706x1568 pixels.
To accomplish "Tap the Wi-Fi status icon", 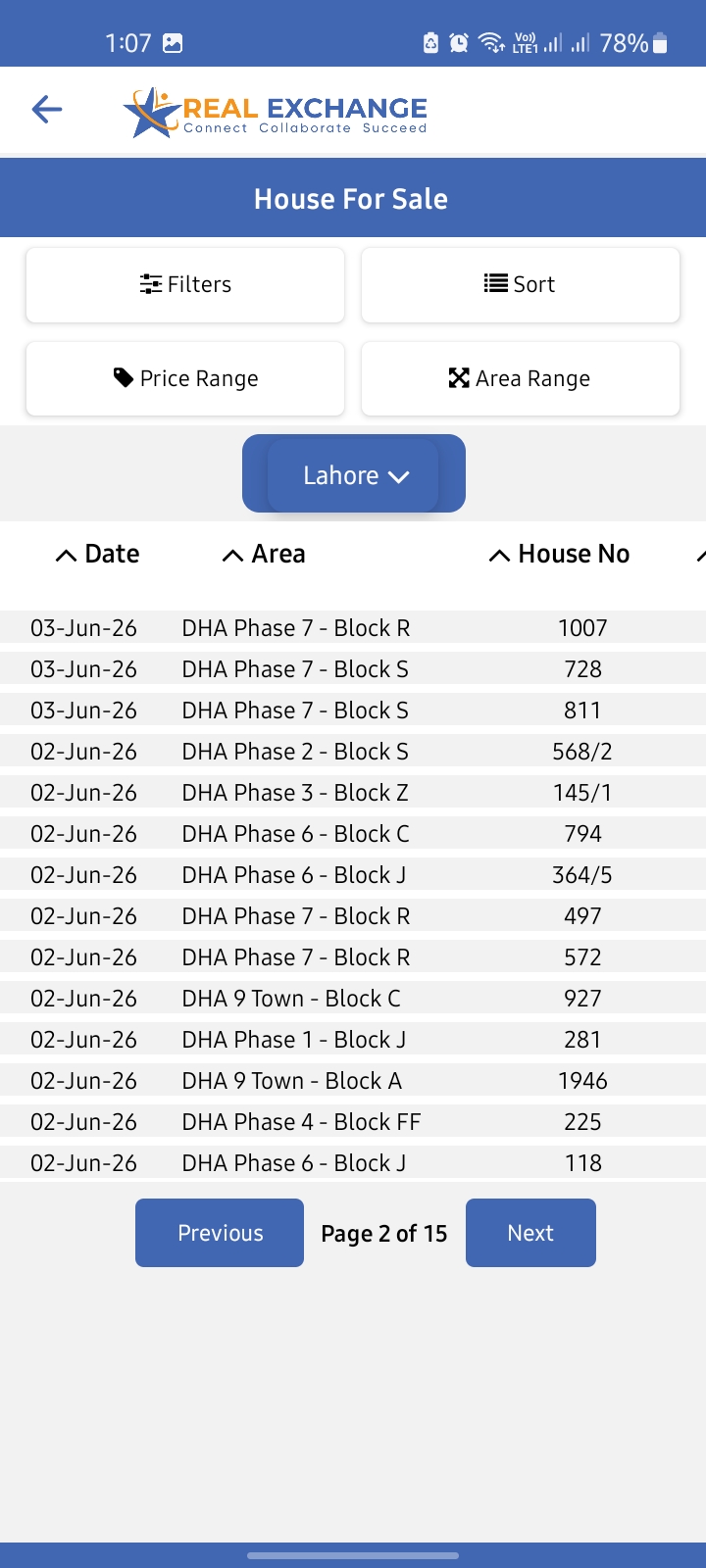I will pyautogui.click(x=492, y=43).
